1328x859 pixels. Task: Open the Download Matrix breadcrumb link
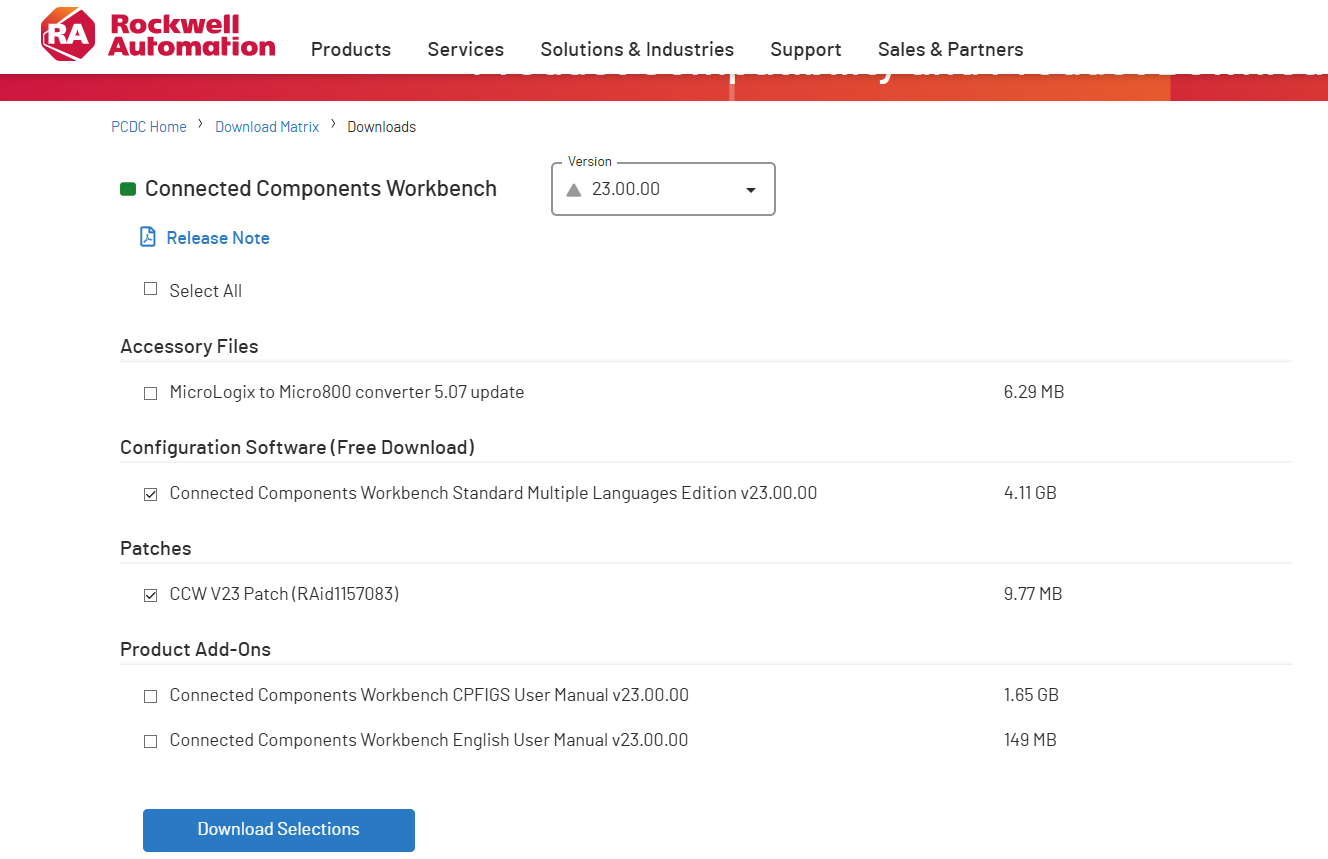[267, 127]
